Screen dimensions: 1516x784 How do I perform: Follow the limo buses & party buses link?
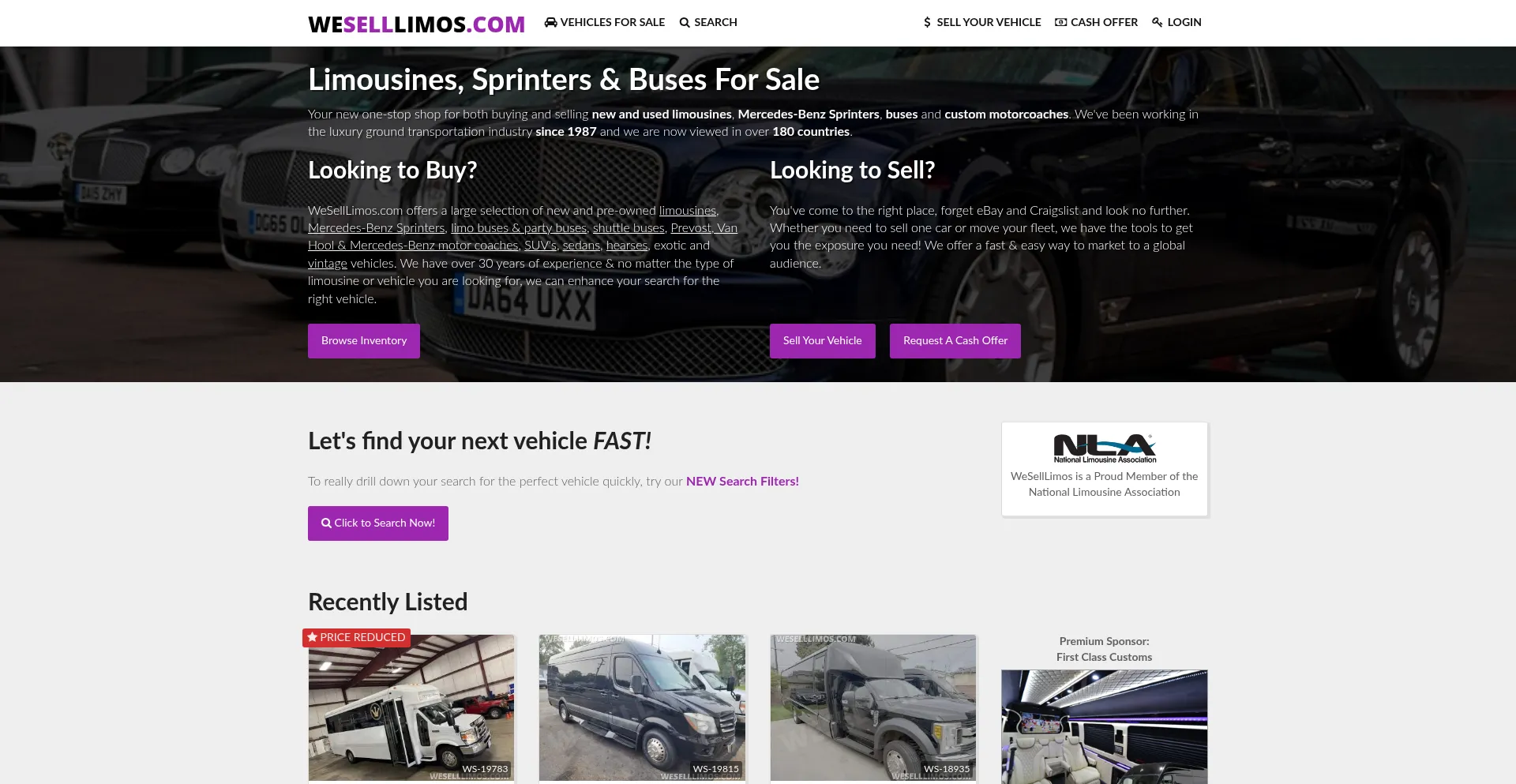pos(519,228)
